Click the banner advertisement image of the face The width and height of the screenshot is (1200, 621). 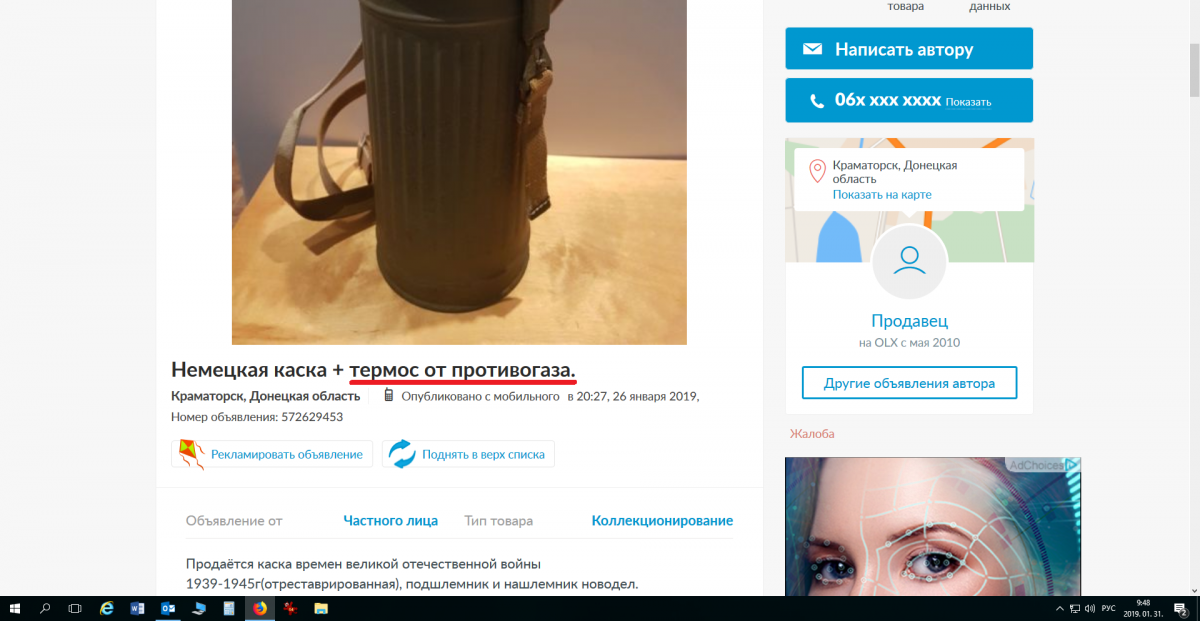click(x=933, y=525)
